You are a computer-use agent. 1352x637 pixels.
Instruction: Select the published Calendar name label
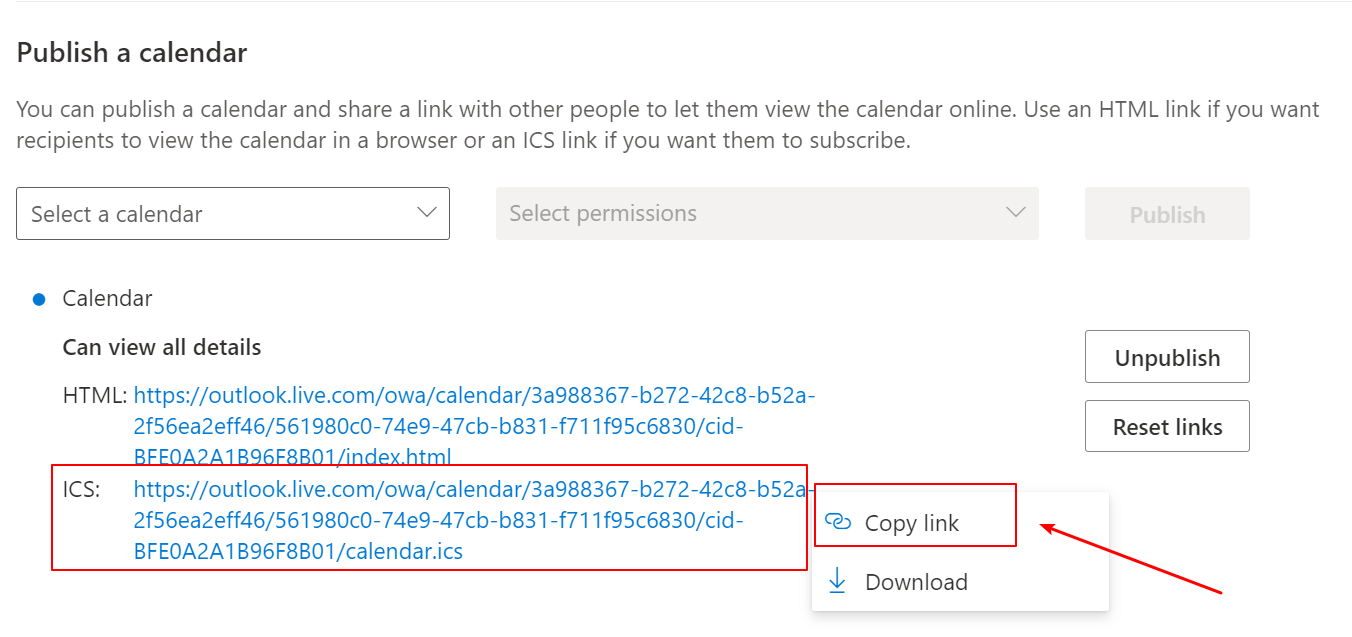pos(107,298)
